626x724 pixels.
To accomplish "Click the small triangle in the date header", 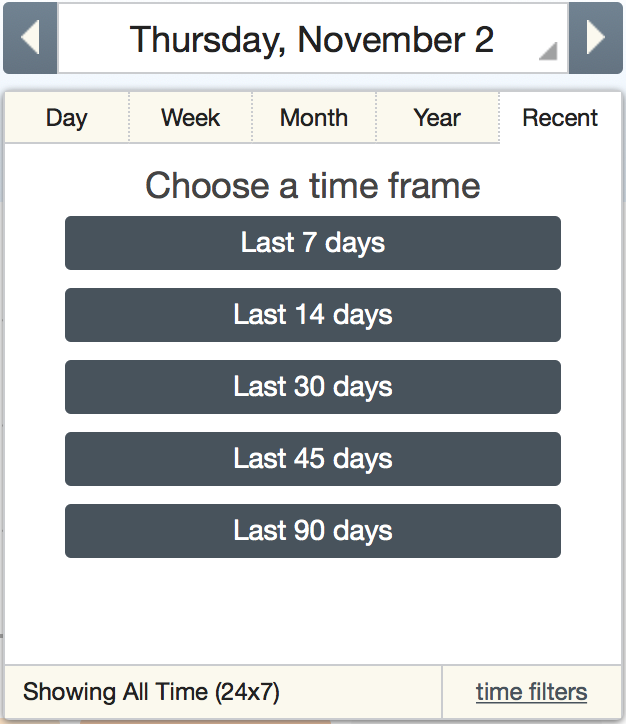I will pos(547,52).
